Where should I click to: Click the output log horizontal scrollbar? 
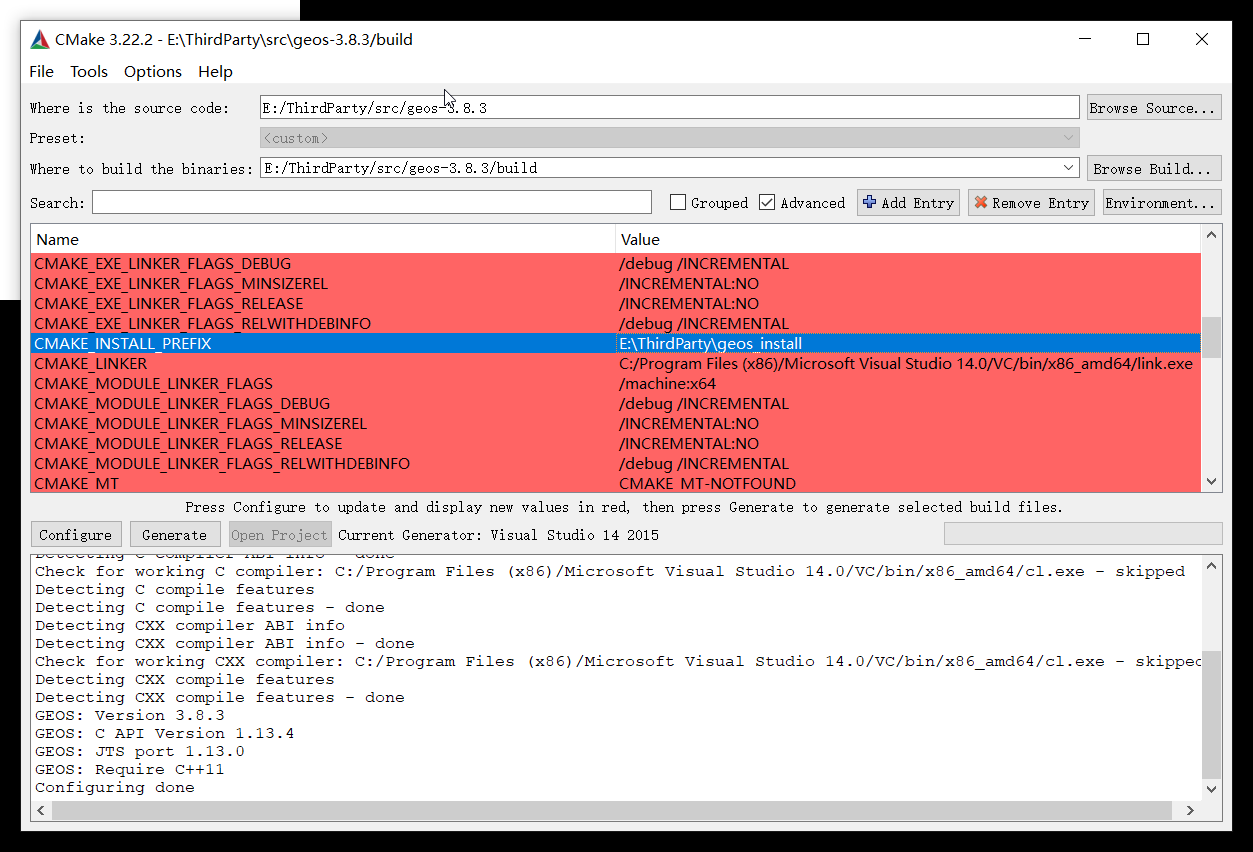pos(611,810)
